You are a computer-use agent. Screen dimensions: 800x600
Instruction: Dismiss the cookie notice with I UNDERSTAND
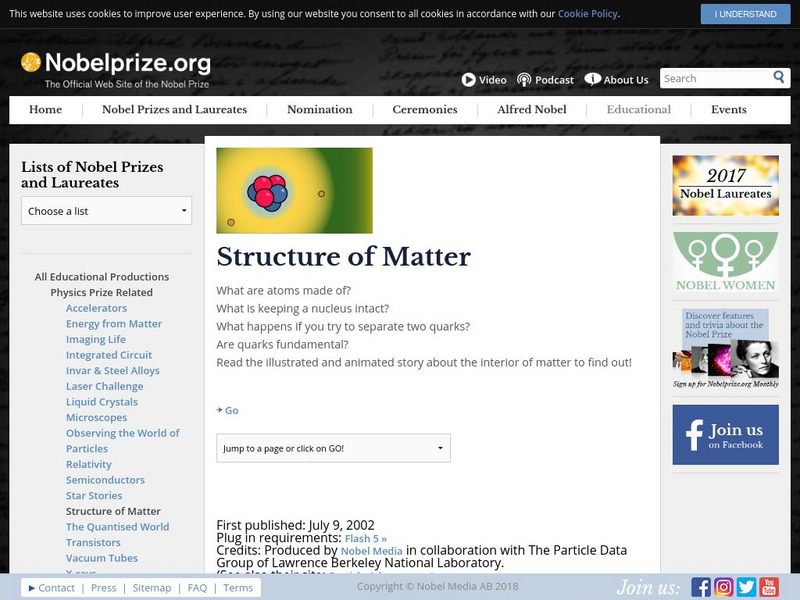(743, 14)
